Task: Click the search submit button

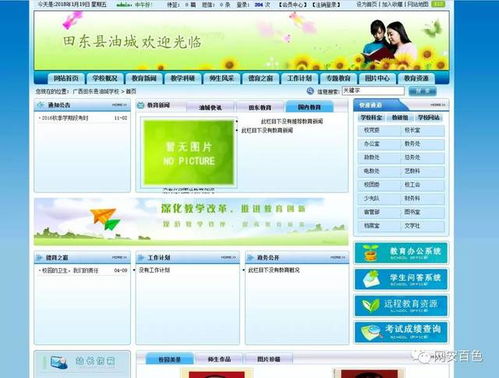Action: (423, 91)
